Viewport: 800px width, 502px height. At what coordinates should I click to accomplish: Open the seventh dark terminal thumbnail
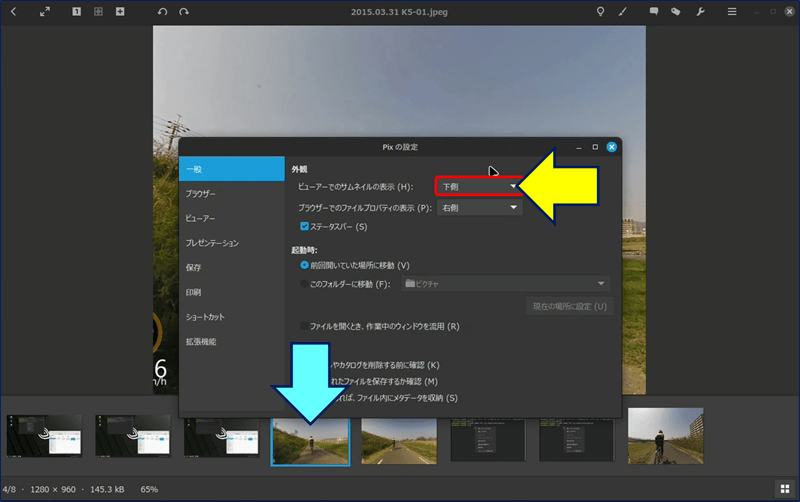click(577, 440)
